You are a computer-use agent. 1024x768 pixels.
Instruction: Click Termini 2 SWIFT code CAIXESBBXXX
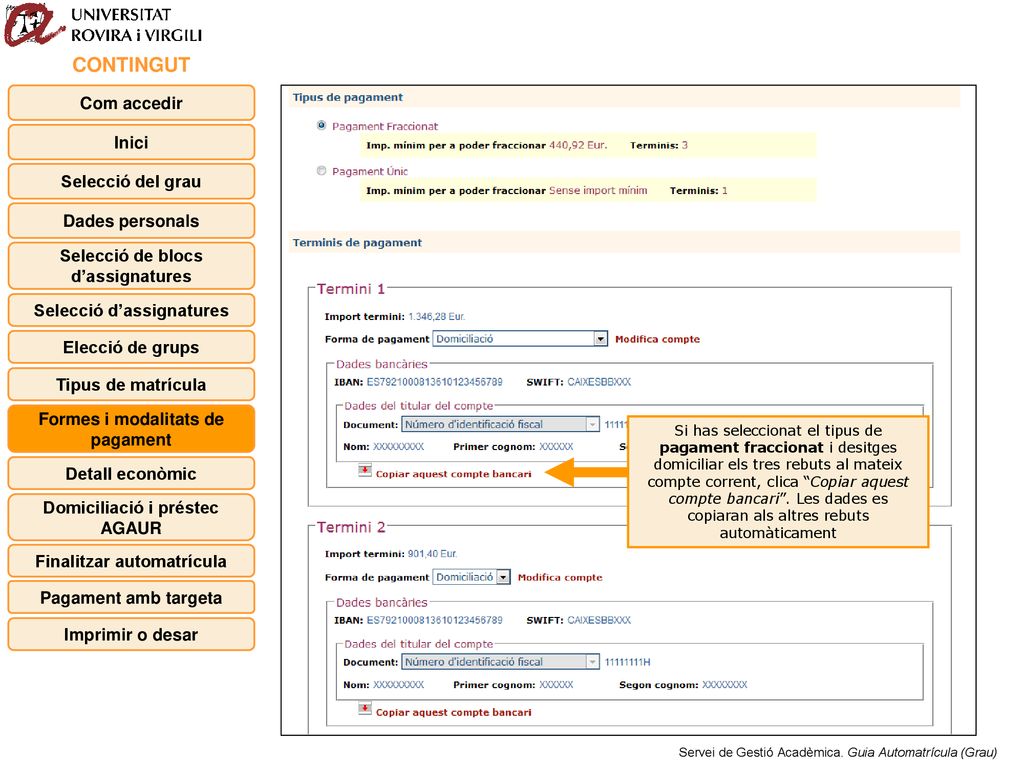(x=599, y=620)
